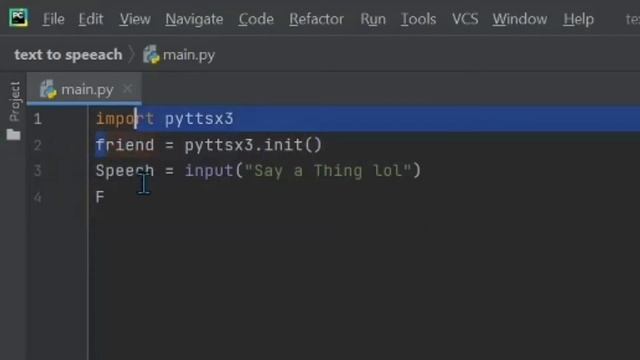The height and width of the screenshot is (360, 640).
Task: Open the Tools menu
Action: pos(418,19)
